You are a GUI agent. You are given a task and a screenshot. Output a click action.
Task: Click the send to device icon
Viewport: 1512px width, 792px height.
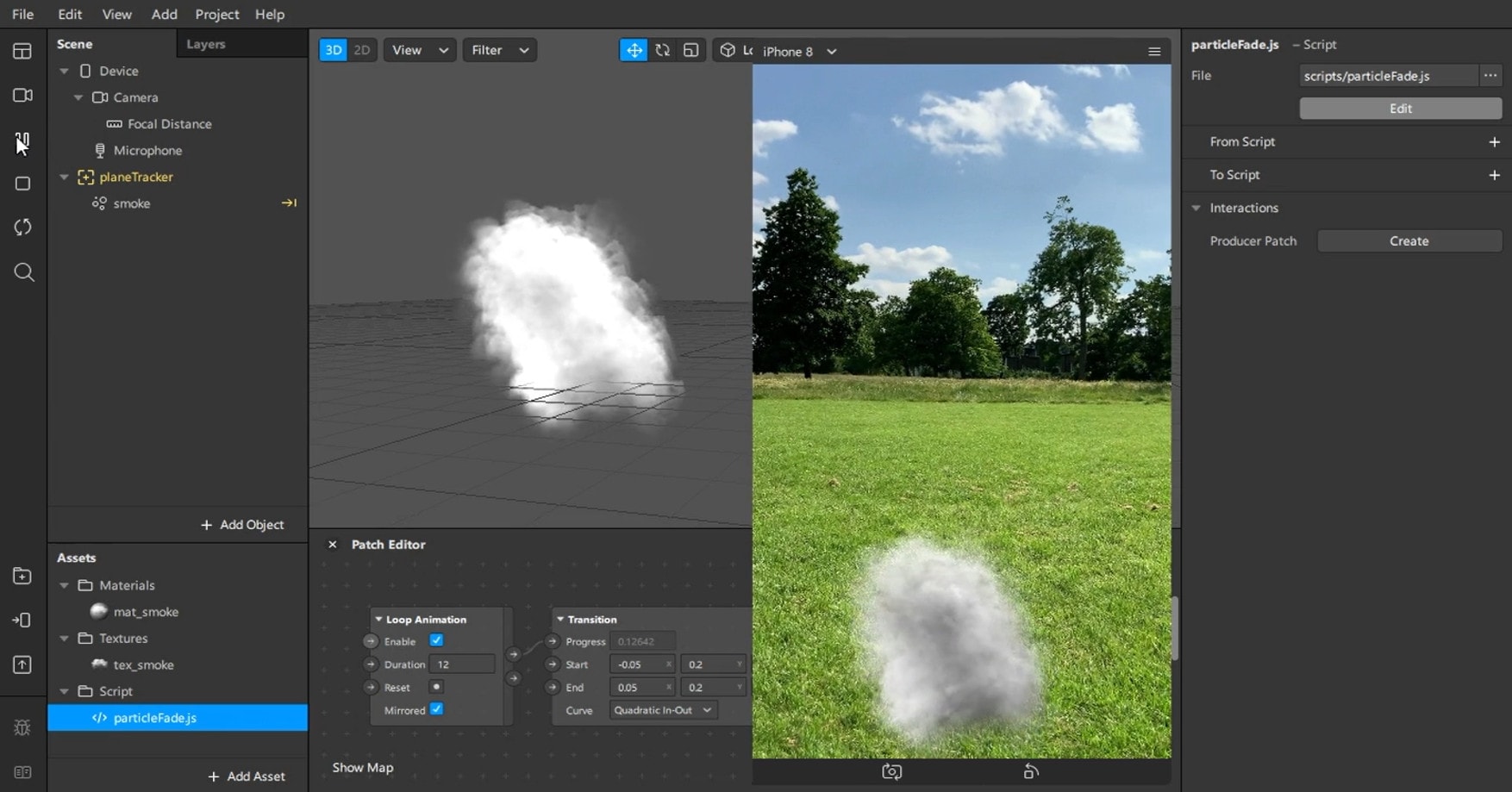coord(22,621)
